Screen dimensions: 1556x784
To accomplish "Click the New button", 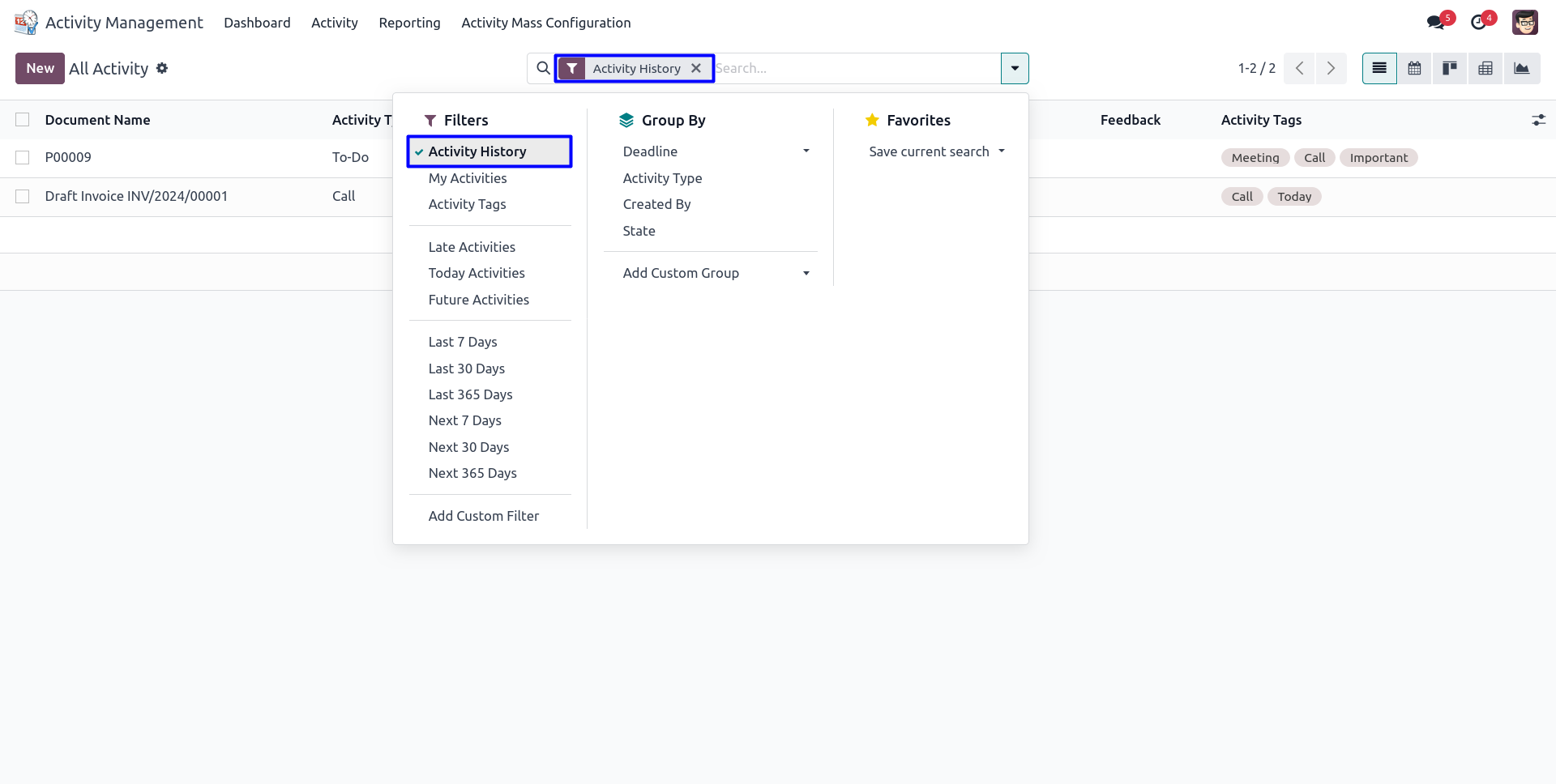I will (40, 69).
